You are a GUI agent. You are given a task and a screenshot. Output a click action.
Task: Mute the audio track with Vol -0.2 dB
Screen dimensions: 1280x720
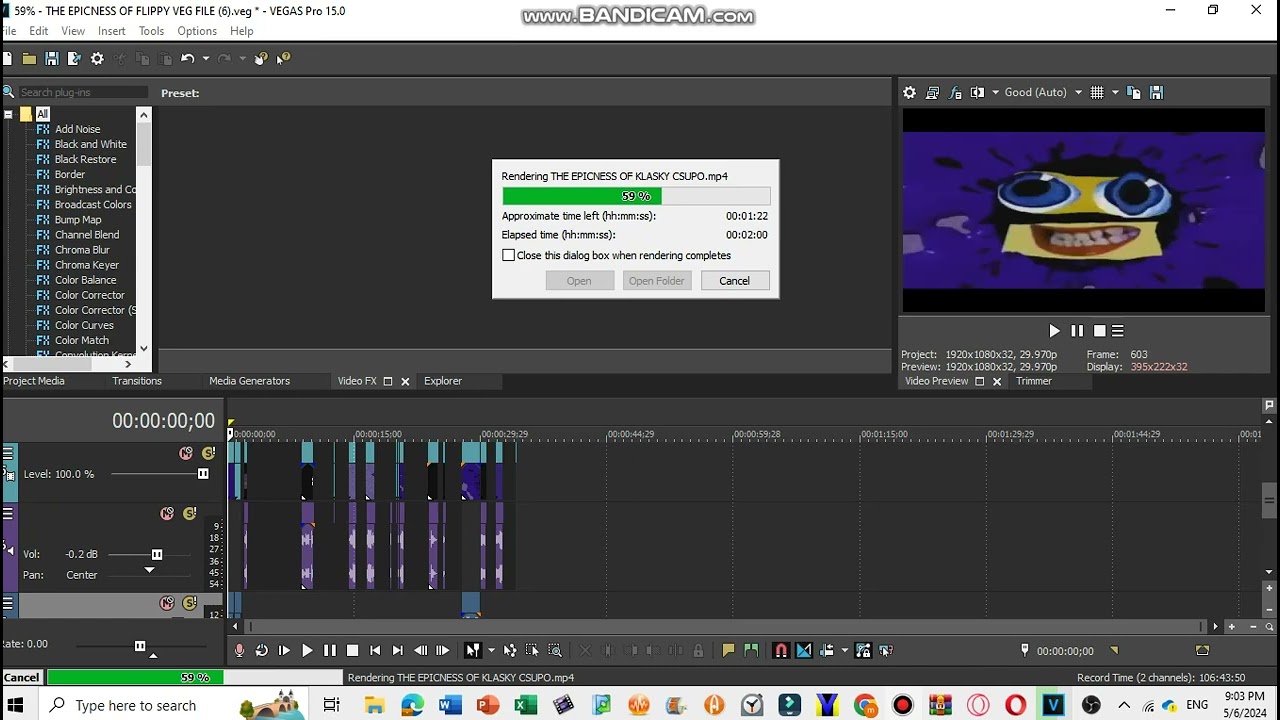click(167, 514)
